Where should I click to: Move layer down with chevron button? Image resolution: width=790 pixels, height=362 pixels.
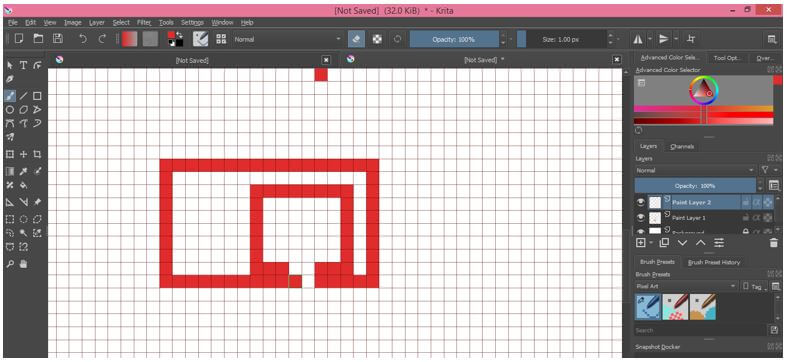point(682,243)
